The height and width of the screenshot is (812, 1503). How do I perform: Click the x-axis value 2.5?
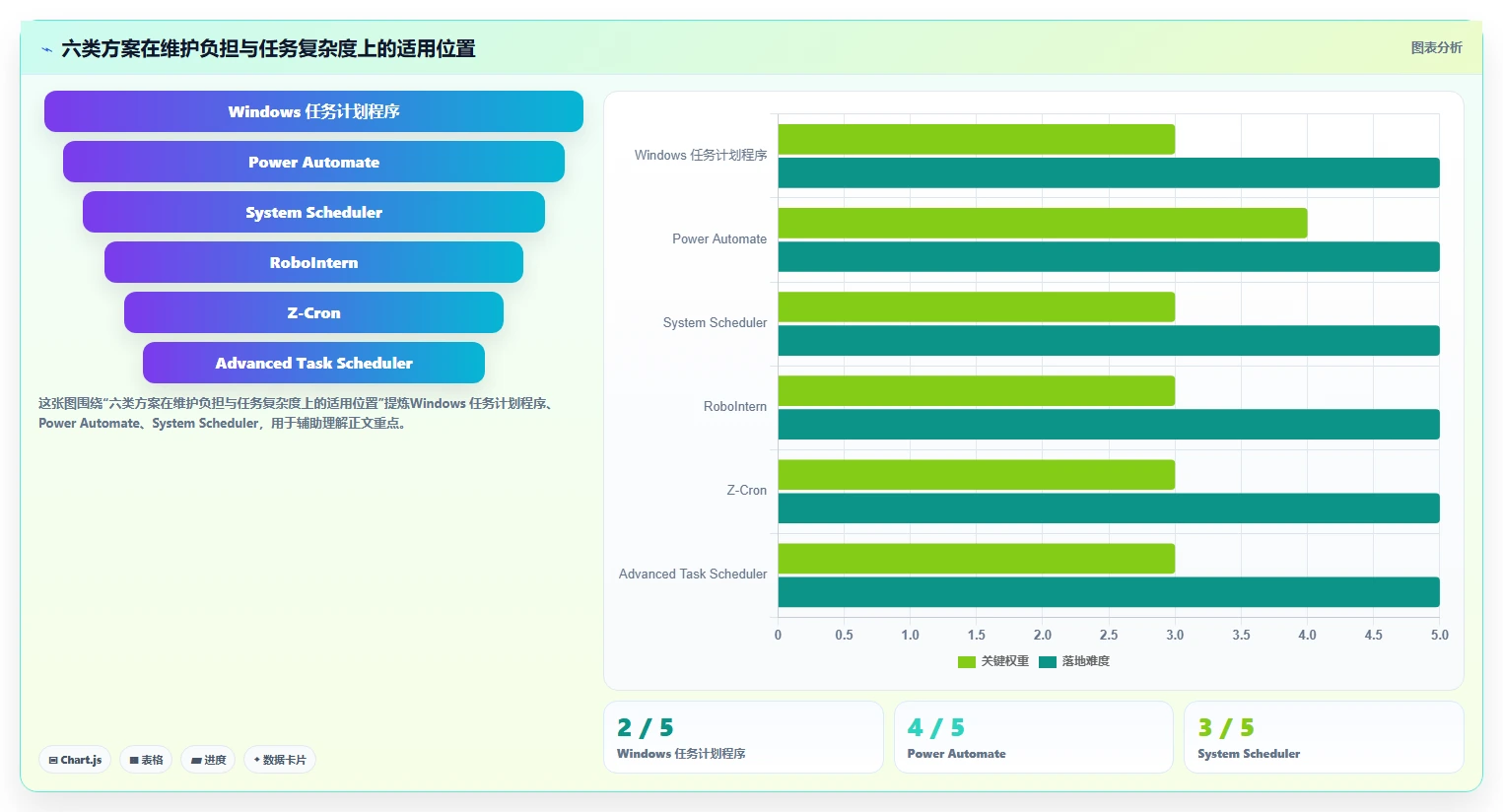click(1109, 635)
